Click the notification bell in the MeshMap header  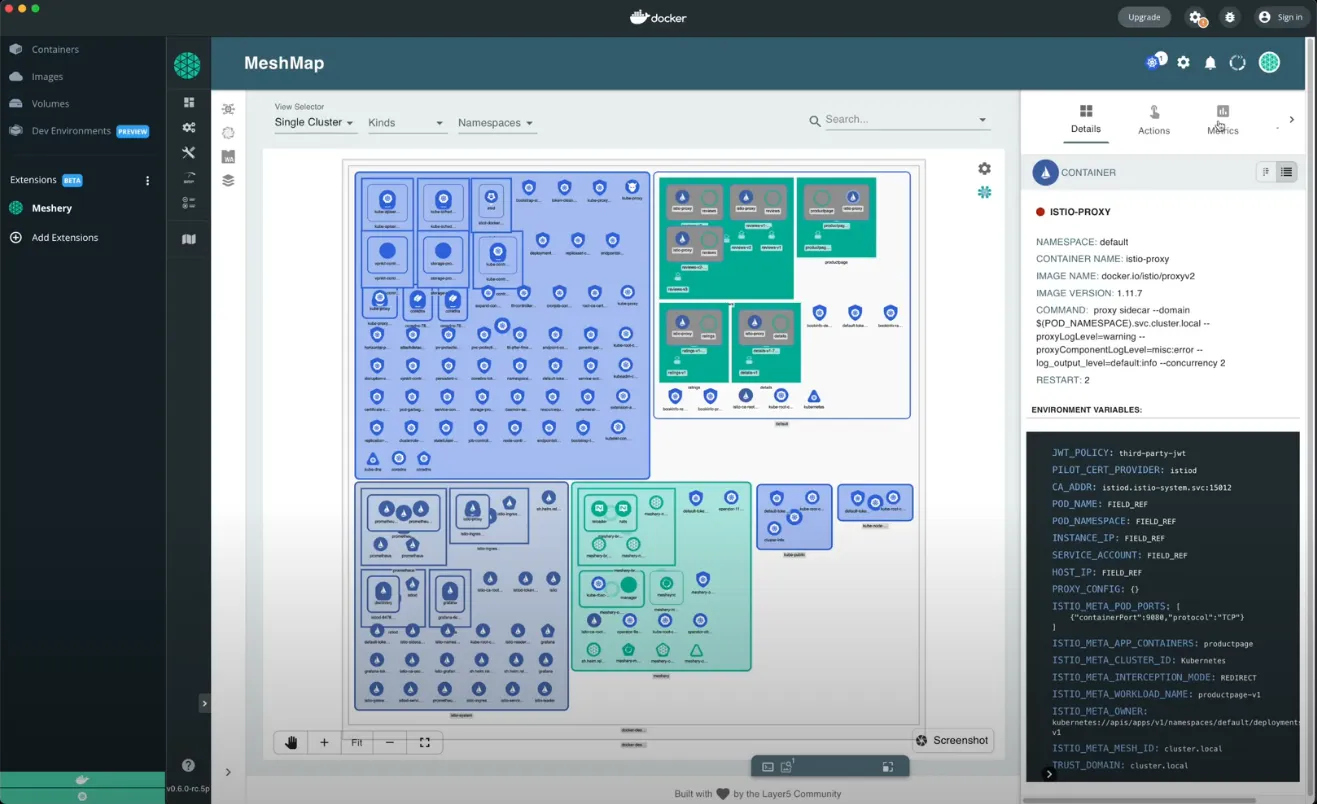[x=1210, y=62]
